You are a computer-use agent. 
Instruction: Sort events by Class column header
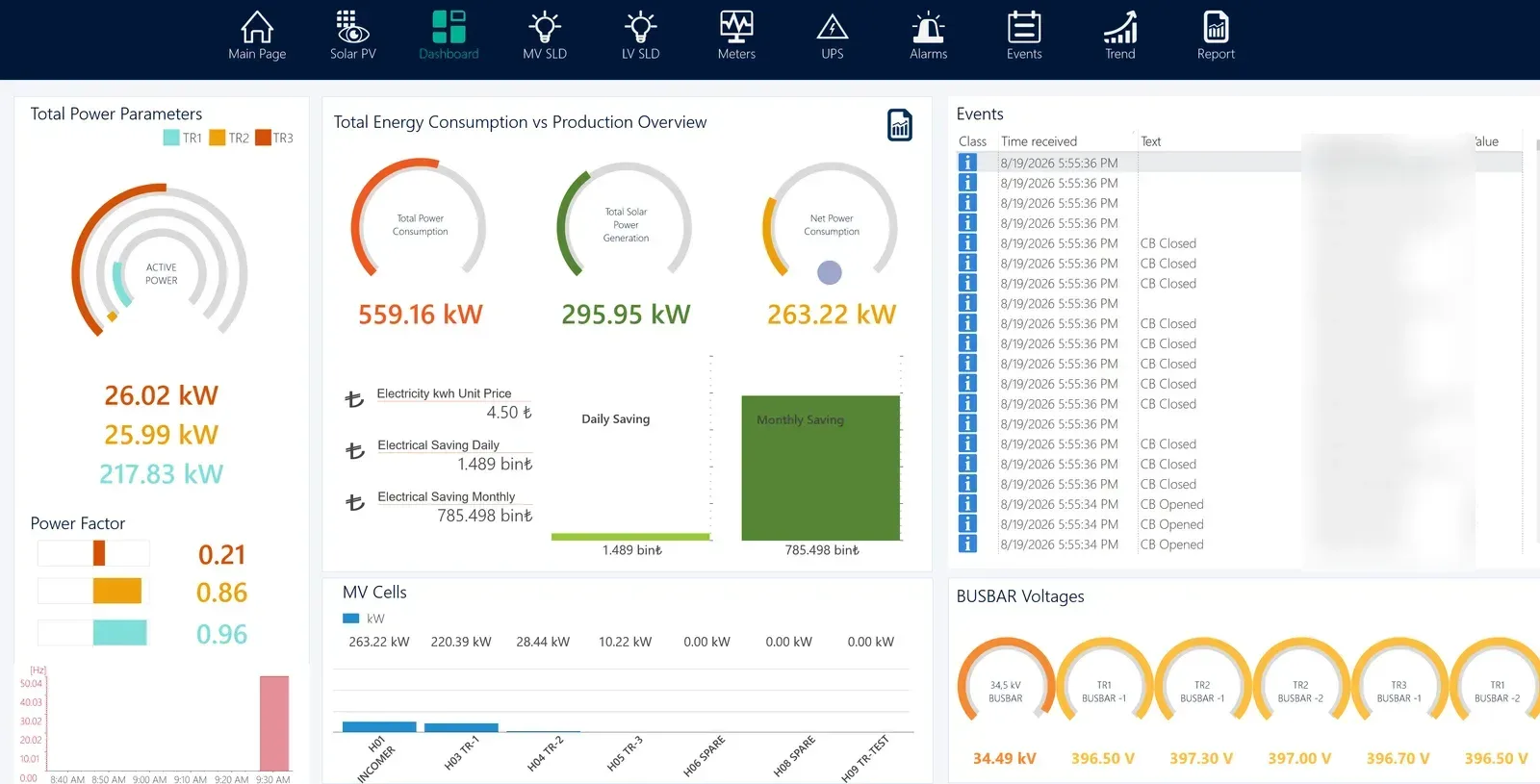(x=972, y=141)
